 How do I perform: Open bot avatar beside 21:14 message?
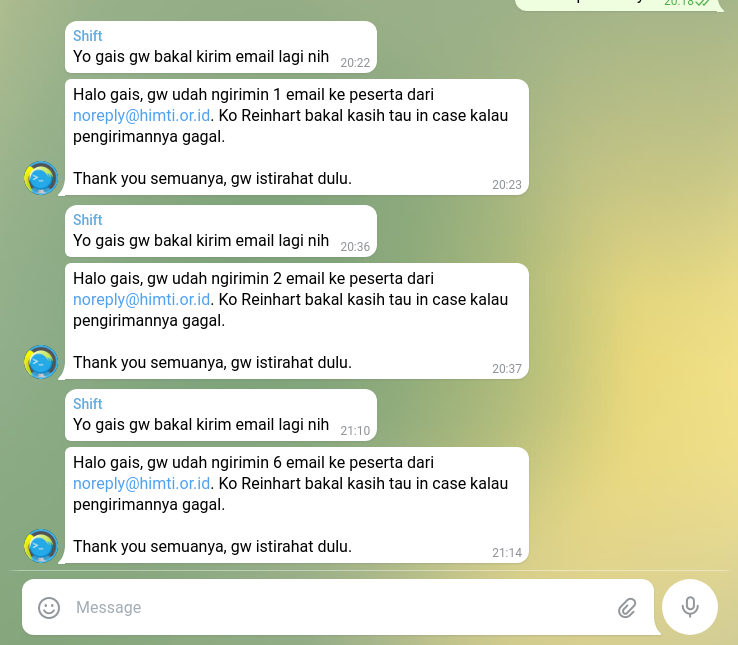point(41,546)
